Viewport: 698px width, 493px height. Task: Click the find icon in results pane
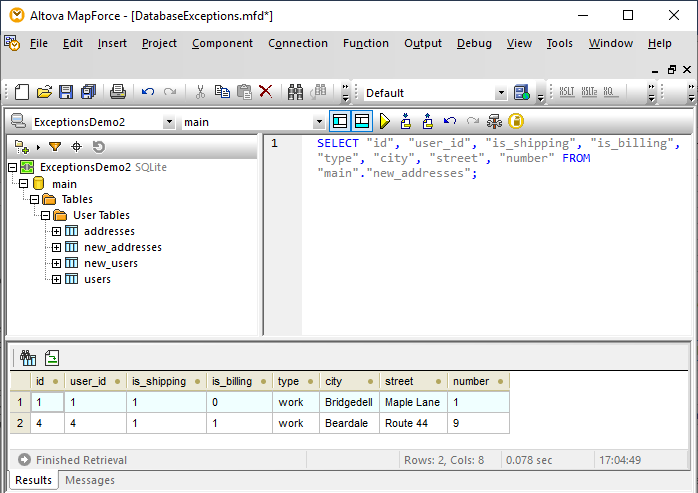[28, 357]
